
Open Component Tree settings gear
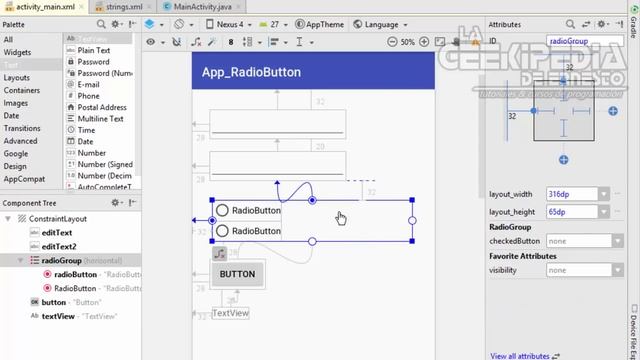(116, 203)
